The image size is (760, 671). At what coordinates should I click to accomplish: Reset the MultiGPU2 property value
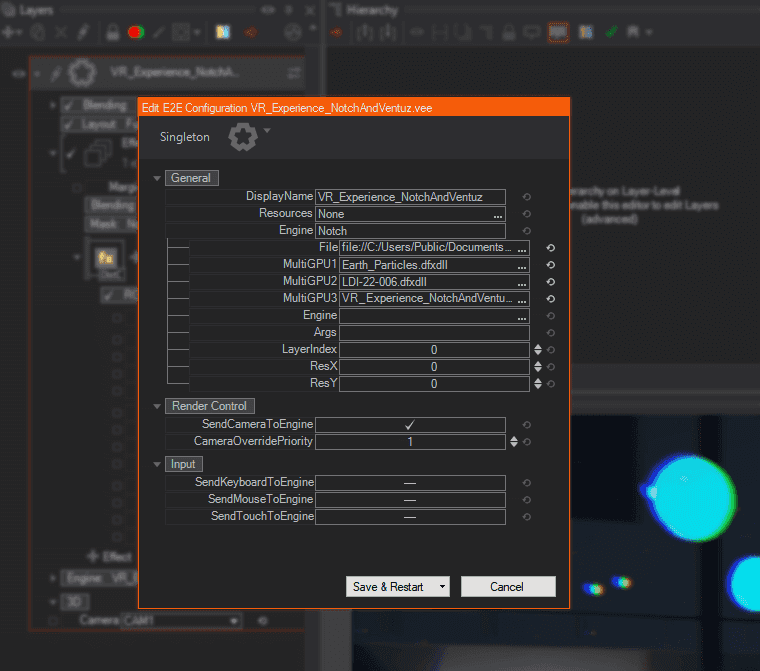tap(550, 282)
